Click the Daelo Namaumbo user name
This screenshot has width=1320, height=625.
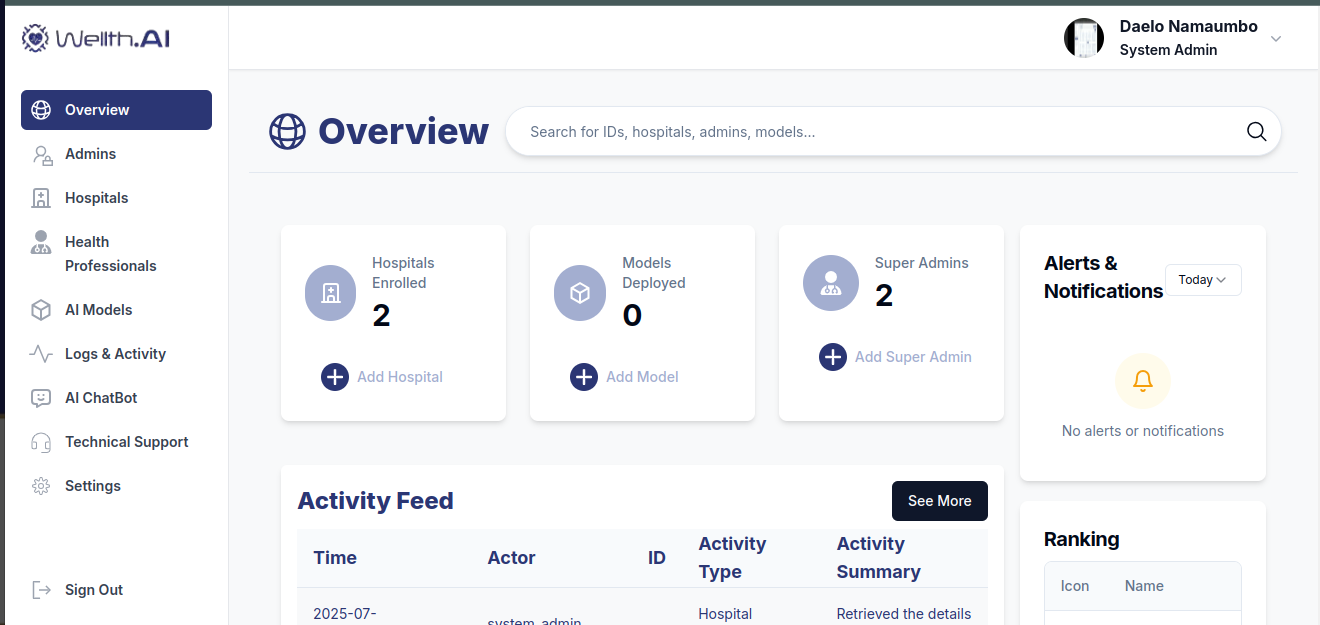pos(1189,26)
